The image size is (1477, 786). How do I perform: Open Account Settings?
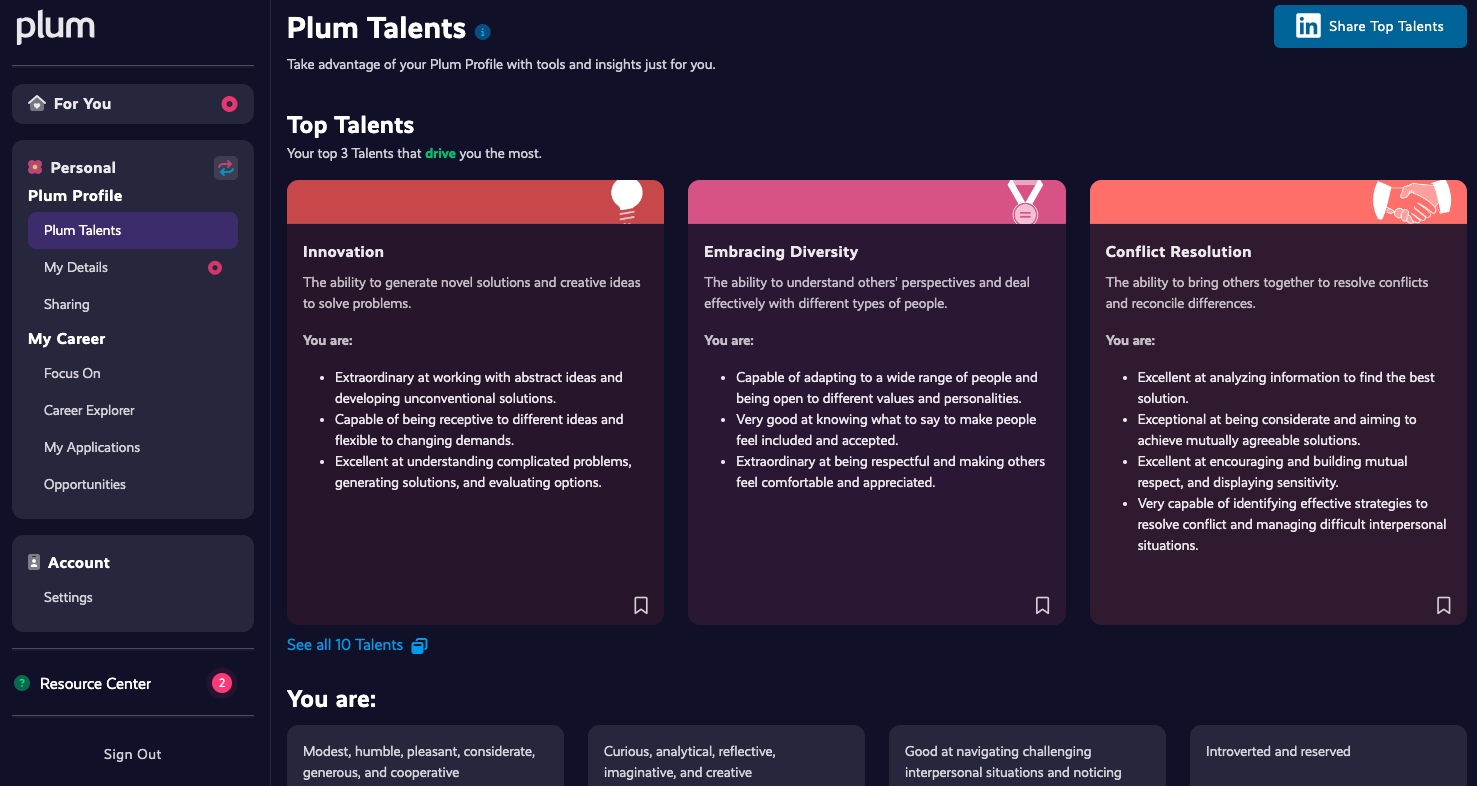click(x=68, y=597)
